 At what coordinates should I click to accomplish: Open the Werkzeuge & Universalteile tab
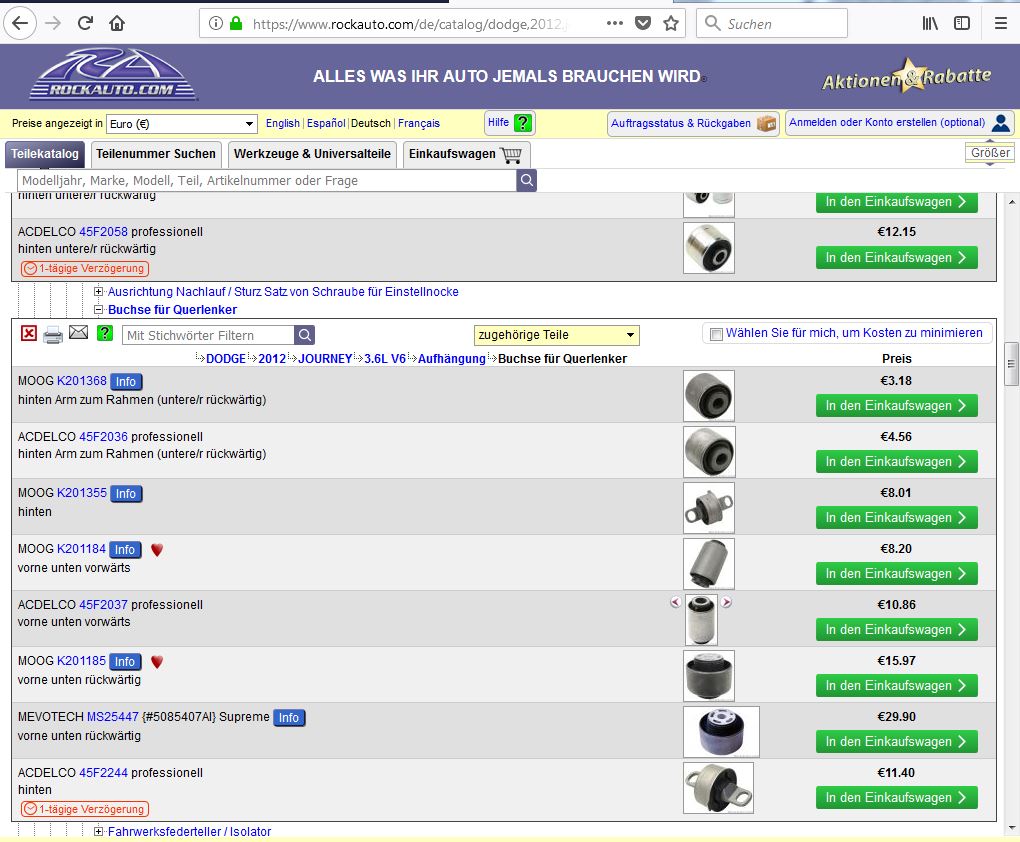tap(311, 154)
